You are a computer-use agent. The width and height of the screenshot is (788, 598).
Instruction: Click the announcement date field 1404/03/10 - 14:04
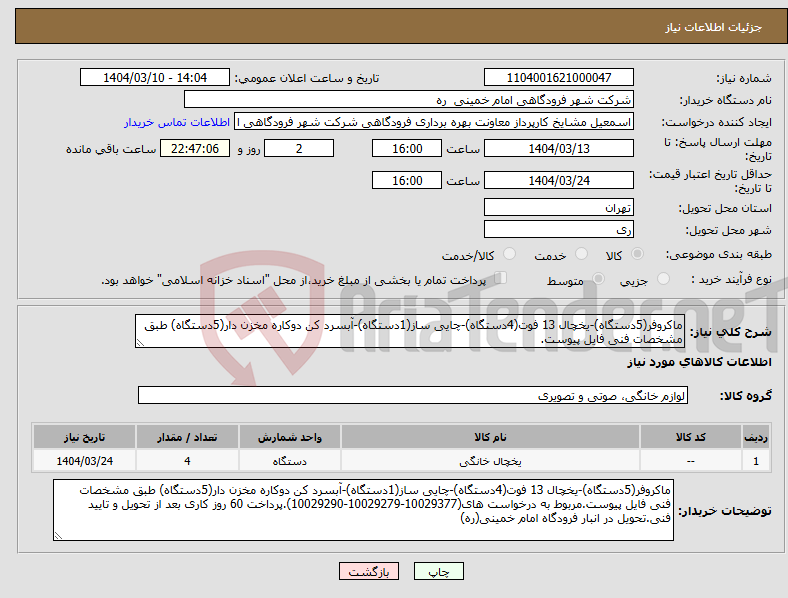(x=155, y=77)
